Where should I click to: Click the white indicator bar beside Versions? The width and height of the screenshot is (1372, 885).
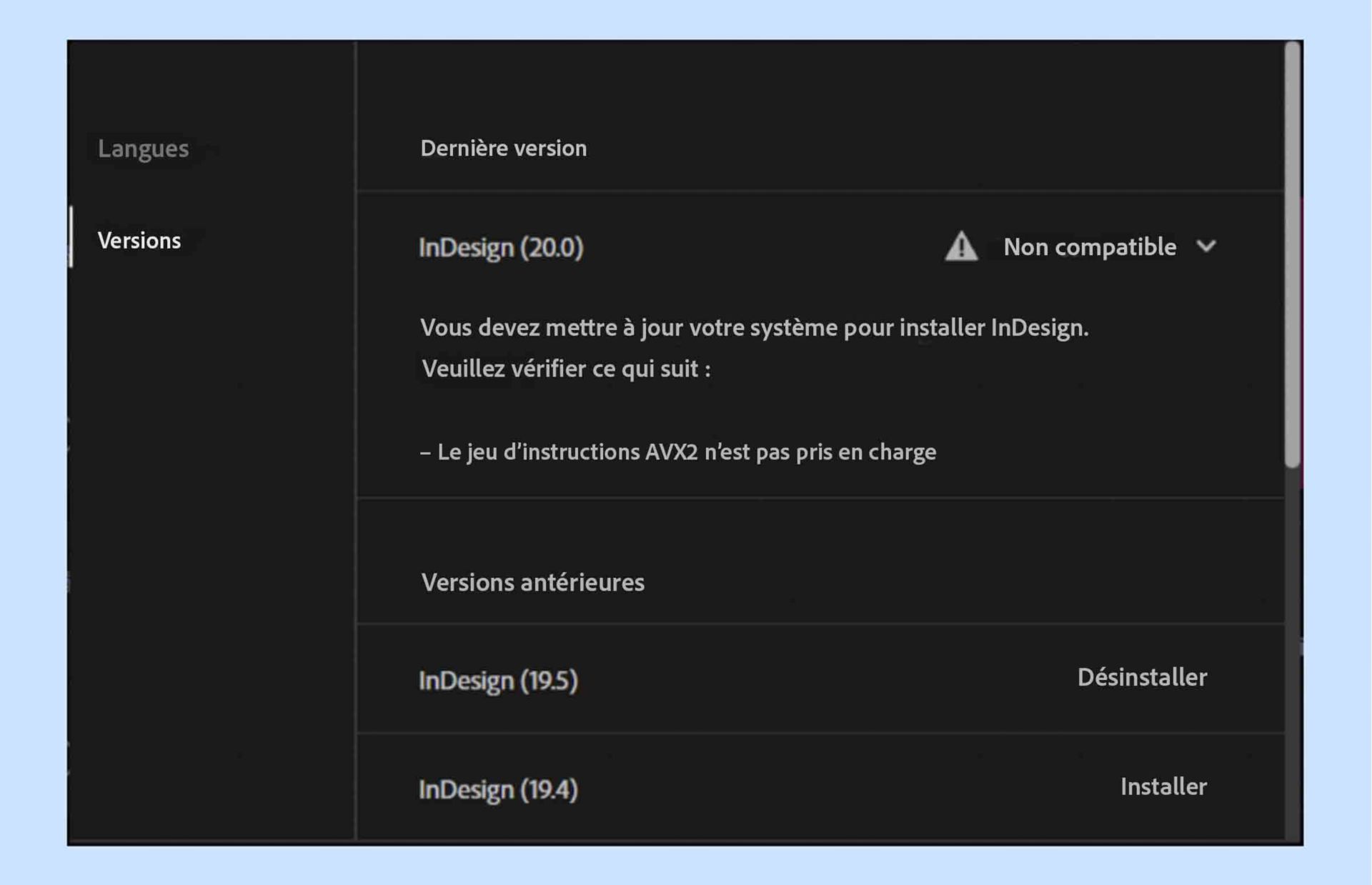point(71,237)
